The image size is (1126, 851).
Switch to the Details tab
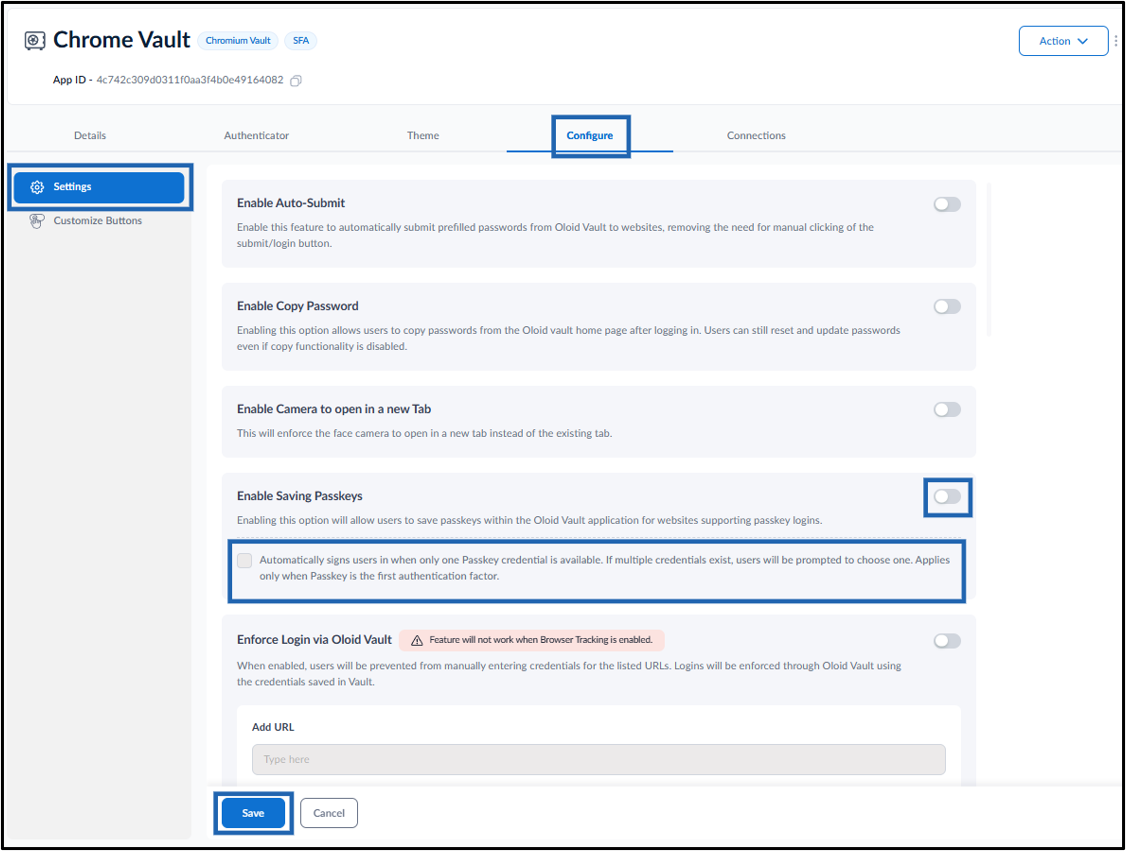pos(90,135)
